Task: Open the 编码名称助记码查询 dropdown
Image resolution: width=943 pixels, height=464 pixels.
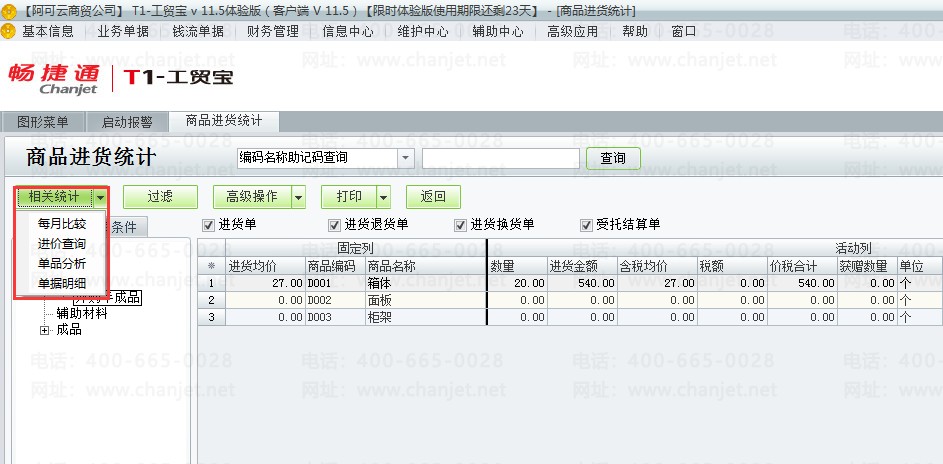Action: point(406,158)
